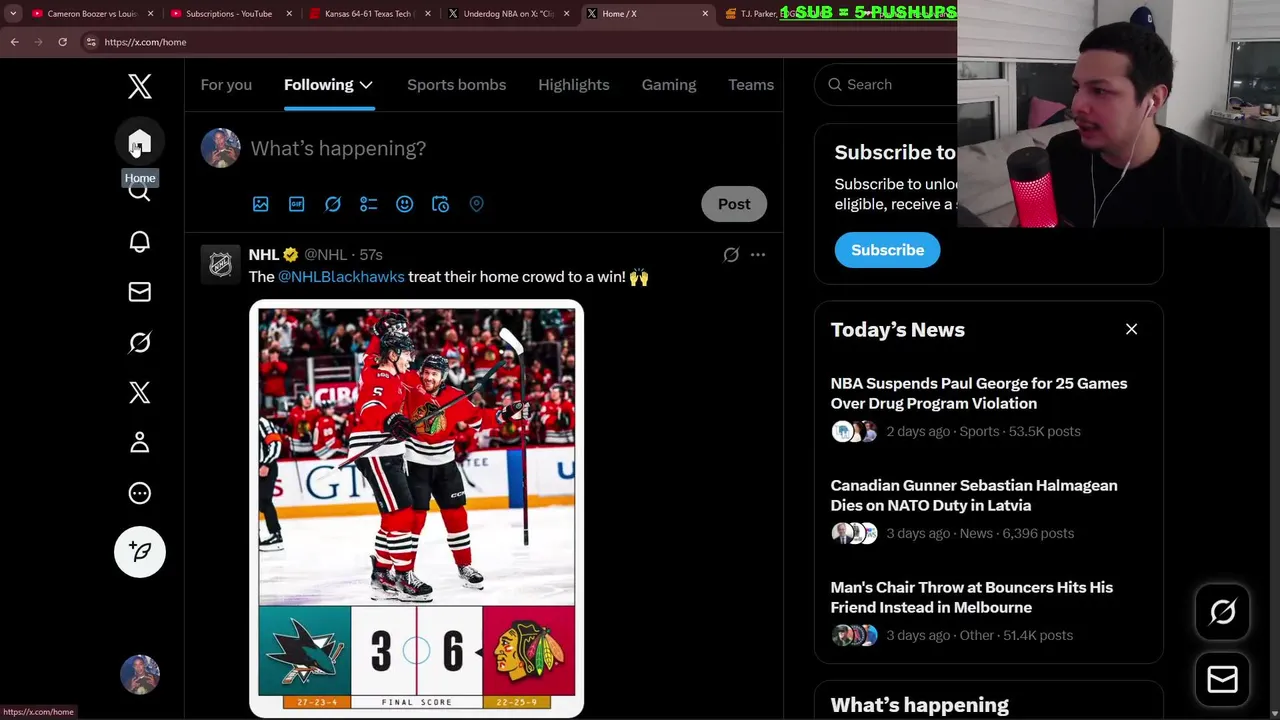Click the white round compose post button

tap(140, 552)
